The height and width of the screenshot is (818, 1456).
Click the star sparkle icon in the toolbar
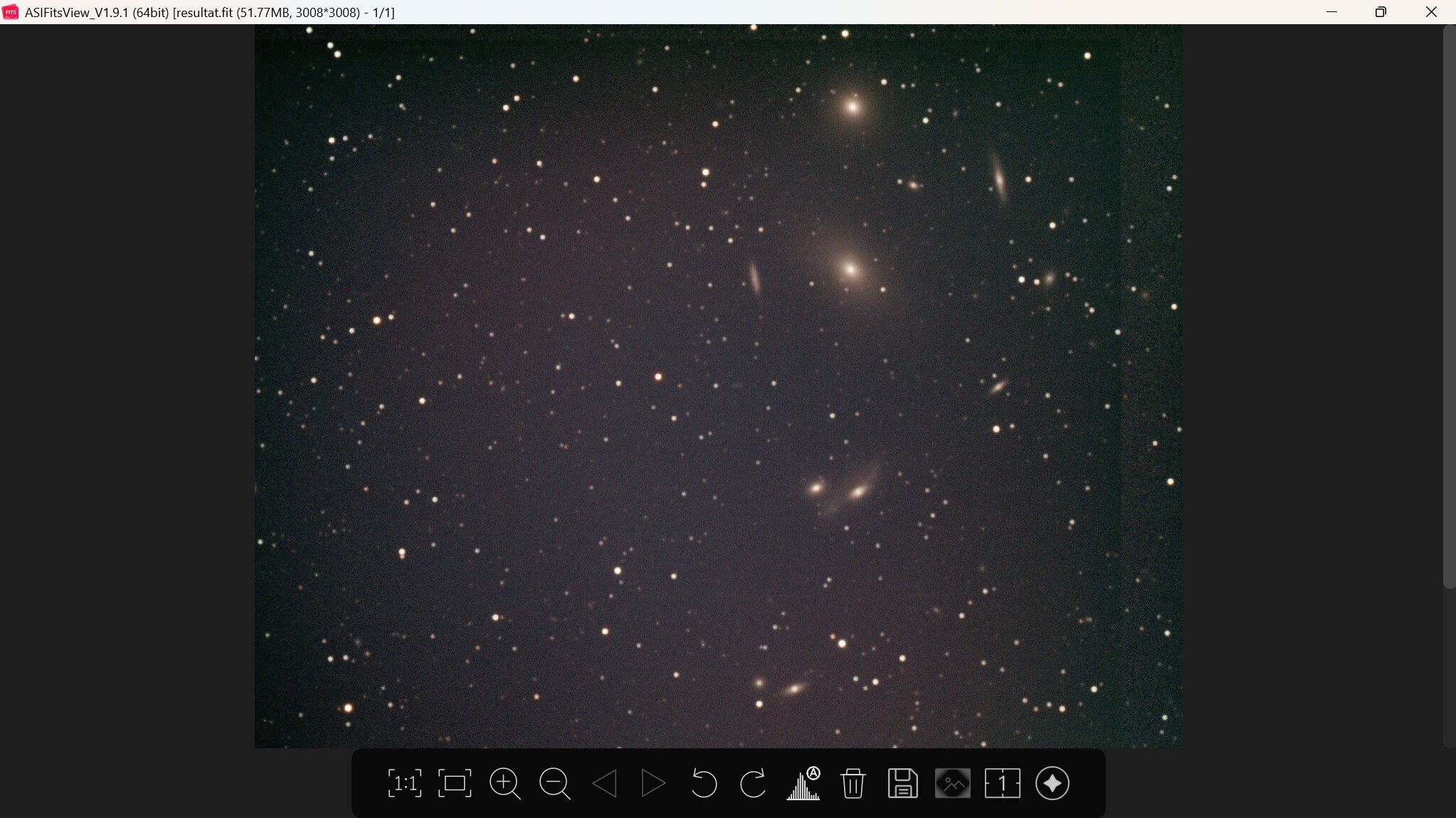coord(1052,783)
